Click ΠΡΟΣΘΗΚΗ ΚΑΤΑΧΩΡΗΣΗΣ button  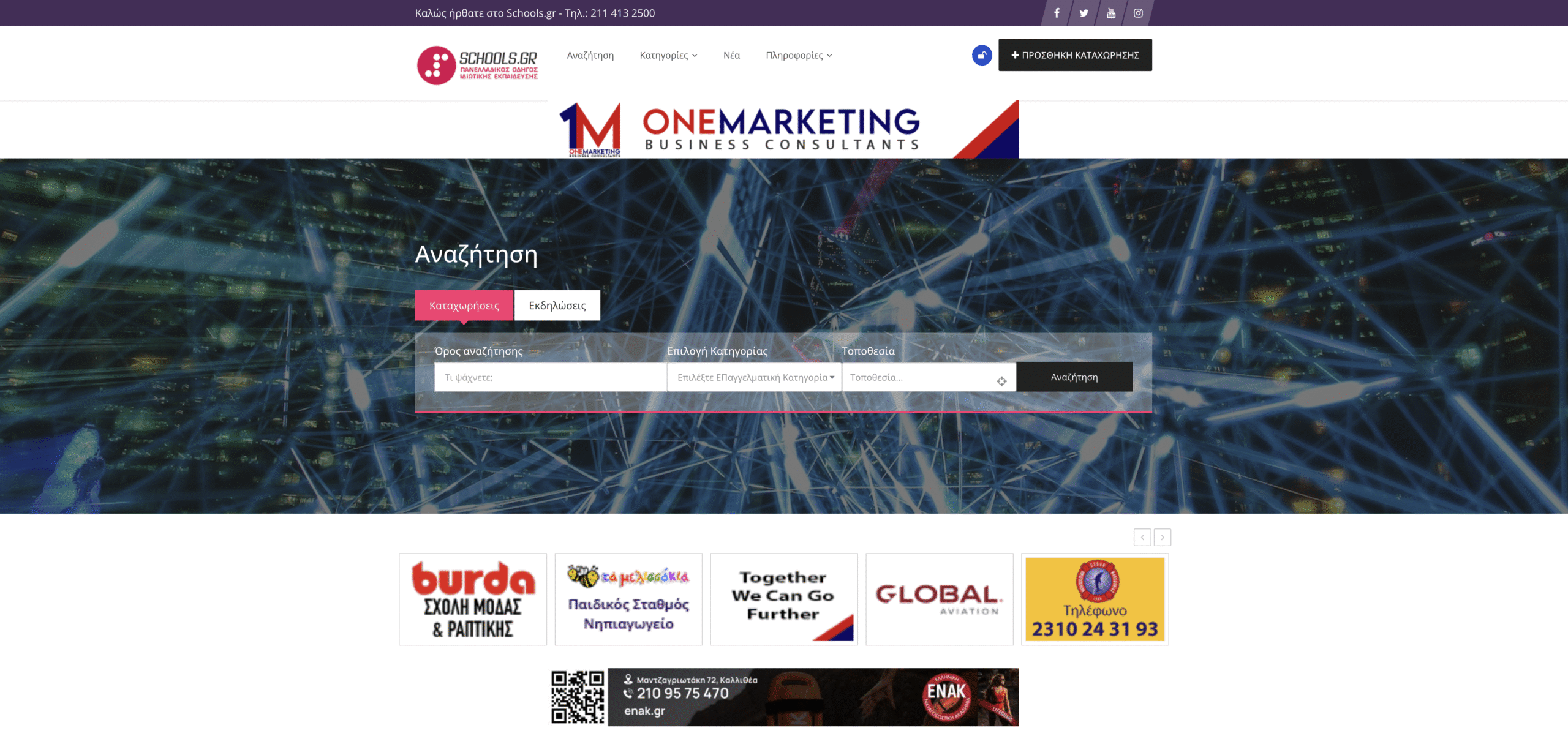pyautogui.click(x=1075, y=55)
